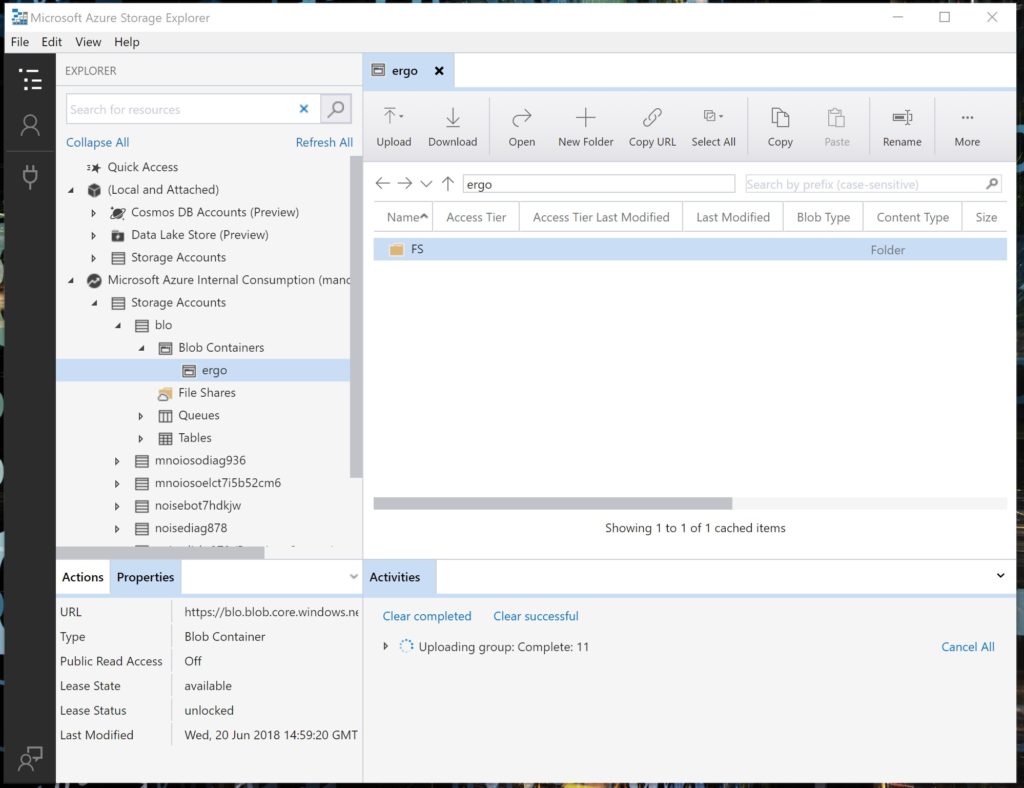
Task: Click Clear completed link
Action: click(x=426, y=616)
